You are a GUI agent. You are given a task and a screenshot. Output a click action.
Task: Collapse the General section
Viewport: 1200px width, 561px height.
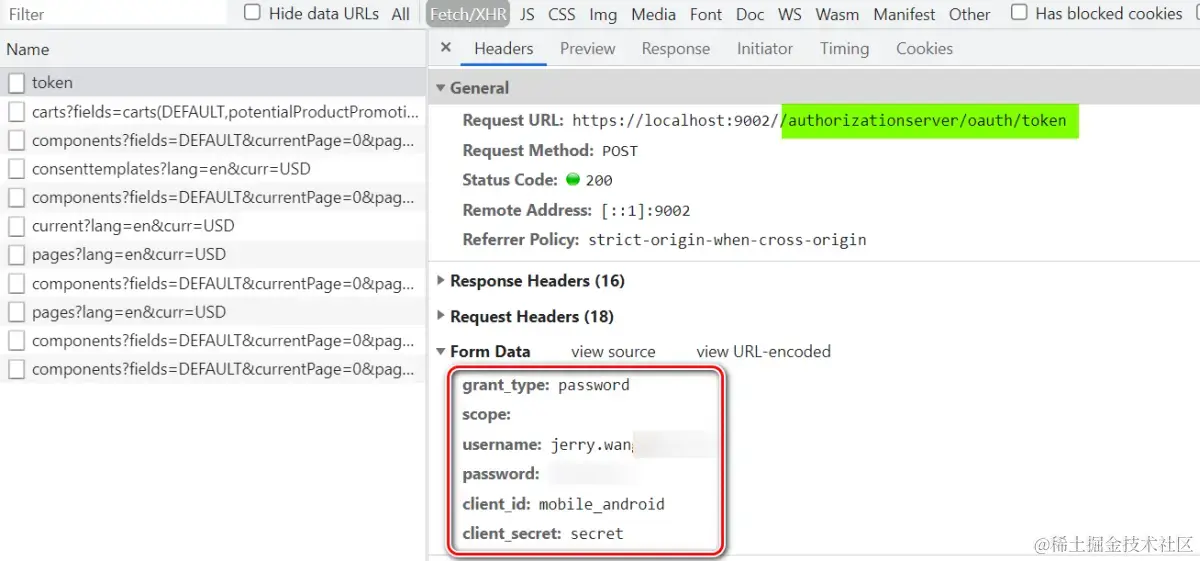[x=441, y=88]
